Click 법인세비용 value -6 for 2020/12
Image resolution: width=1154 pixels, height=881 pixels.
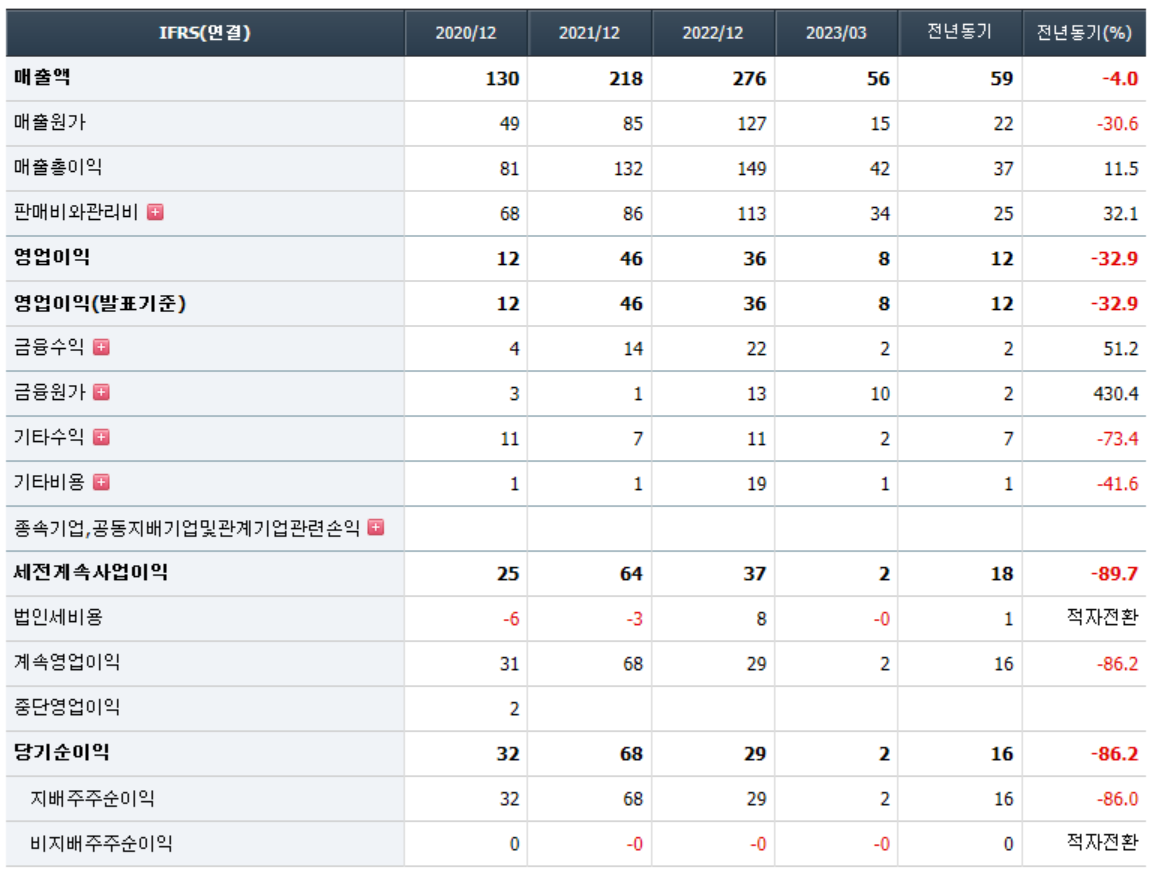point(511,619)
